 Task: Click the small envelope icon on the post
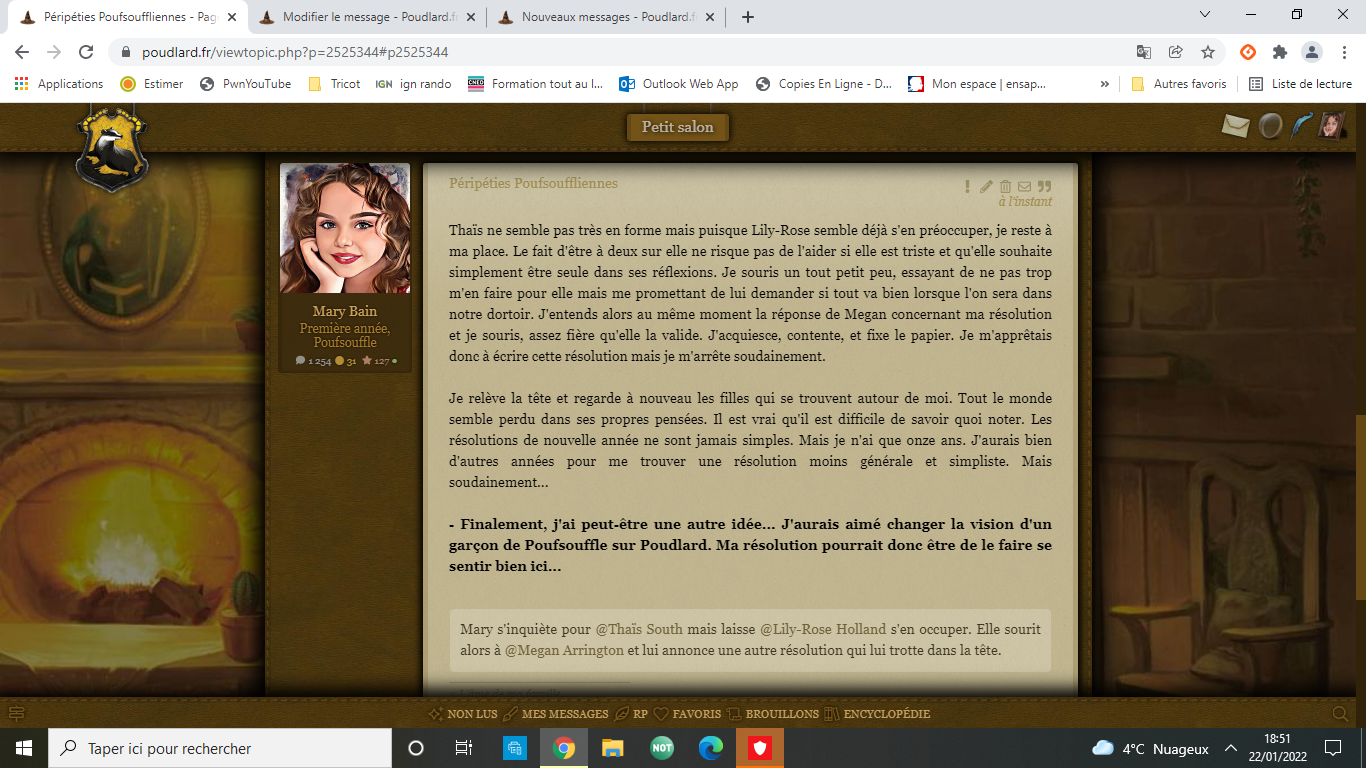[1025, 186]
